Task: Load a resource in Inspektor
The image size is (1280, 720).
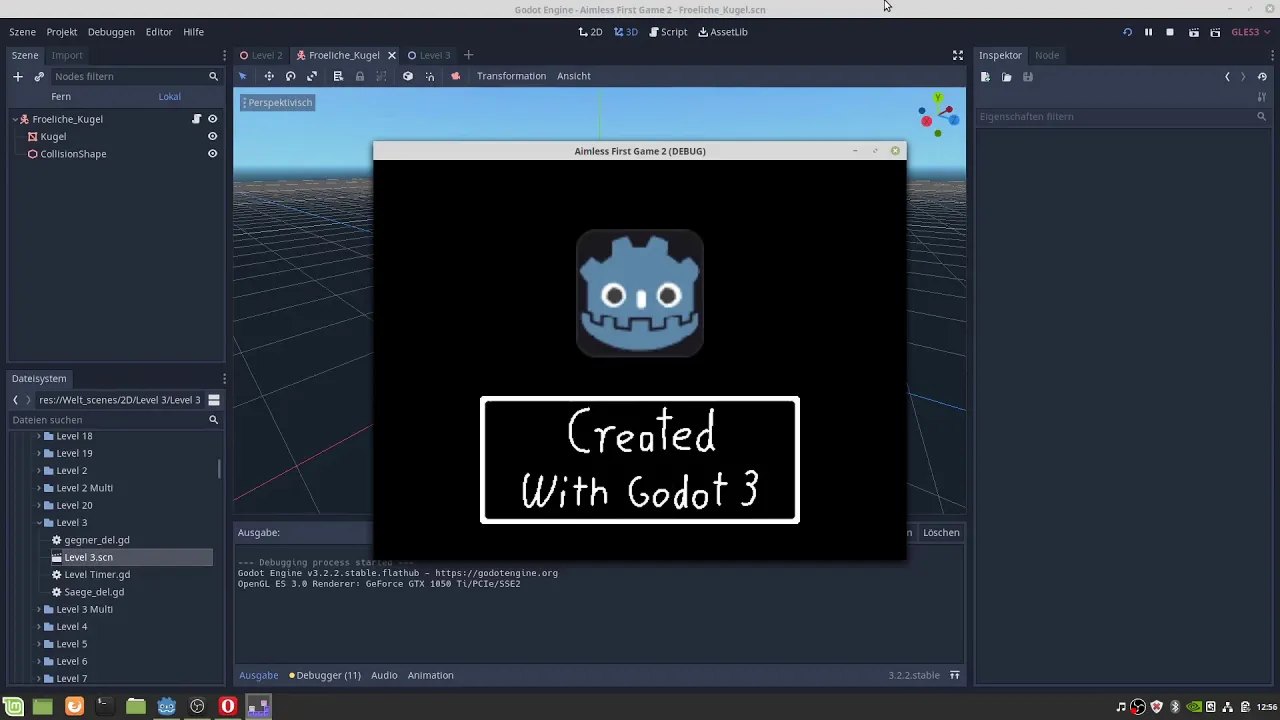Action: point(1006,77)
